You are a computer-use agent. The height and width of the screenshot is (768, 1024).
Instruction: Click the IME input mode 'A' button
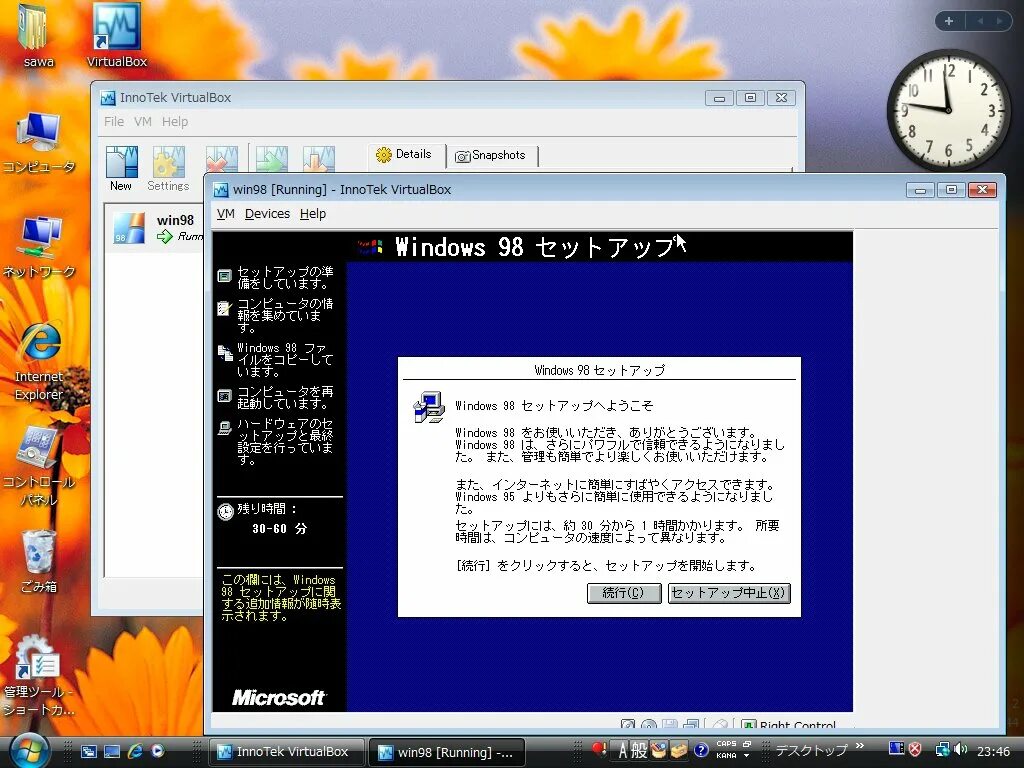pos(622,750)
